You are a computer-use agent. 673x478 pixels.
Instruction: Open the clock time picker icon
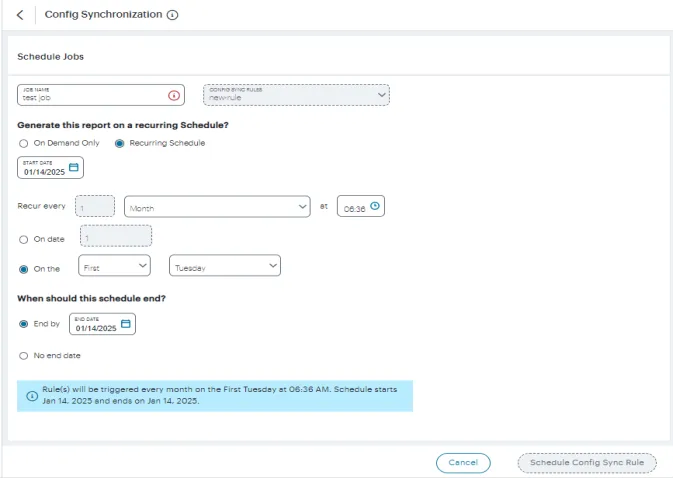tap(375, 206)
